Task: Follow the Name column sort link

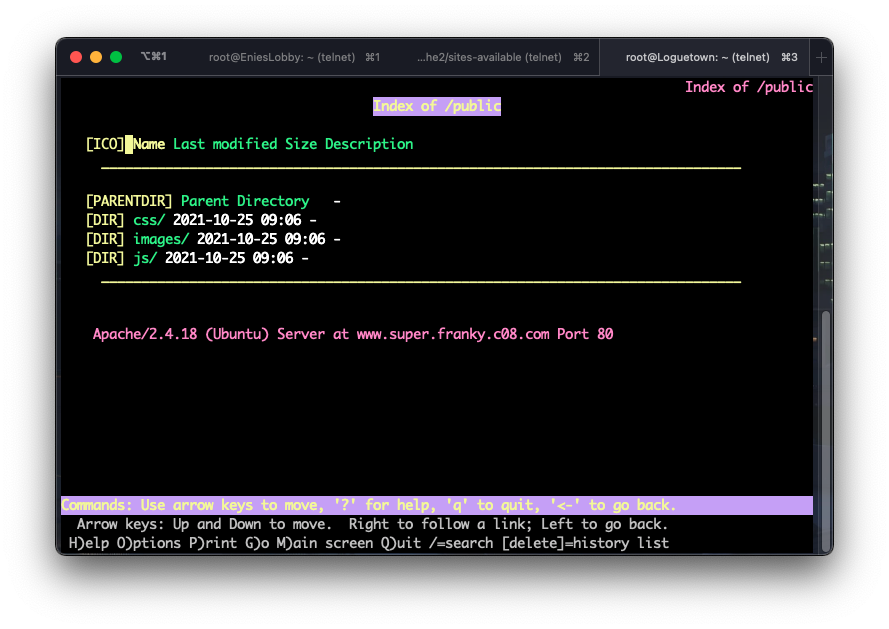Action: [x=149, y=144]
